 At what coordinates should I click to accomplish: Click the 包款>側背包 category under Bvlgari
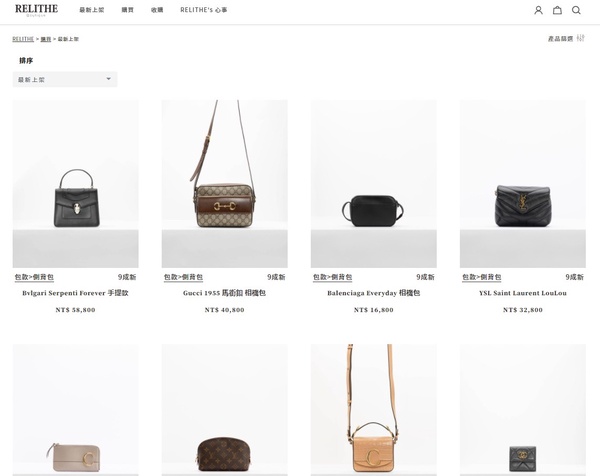point(34,277)
